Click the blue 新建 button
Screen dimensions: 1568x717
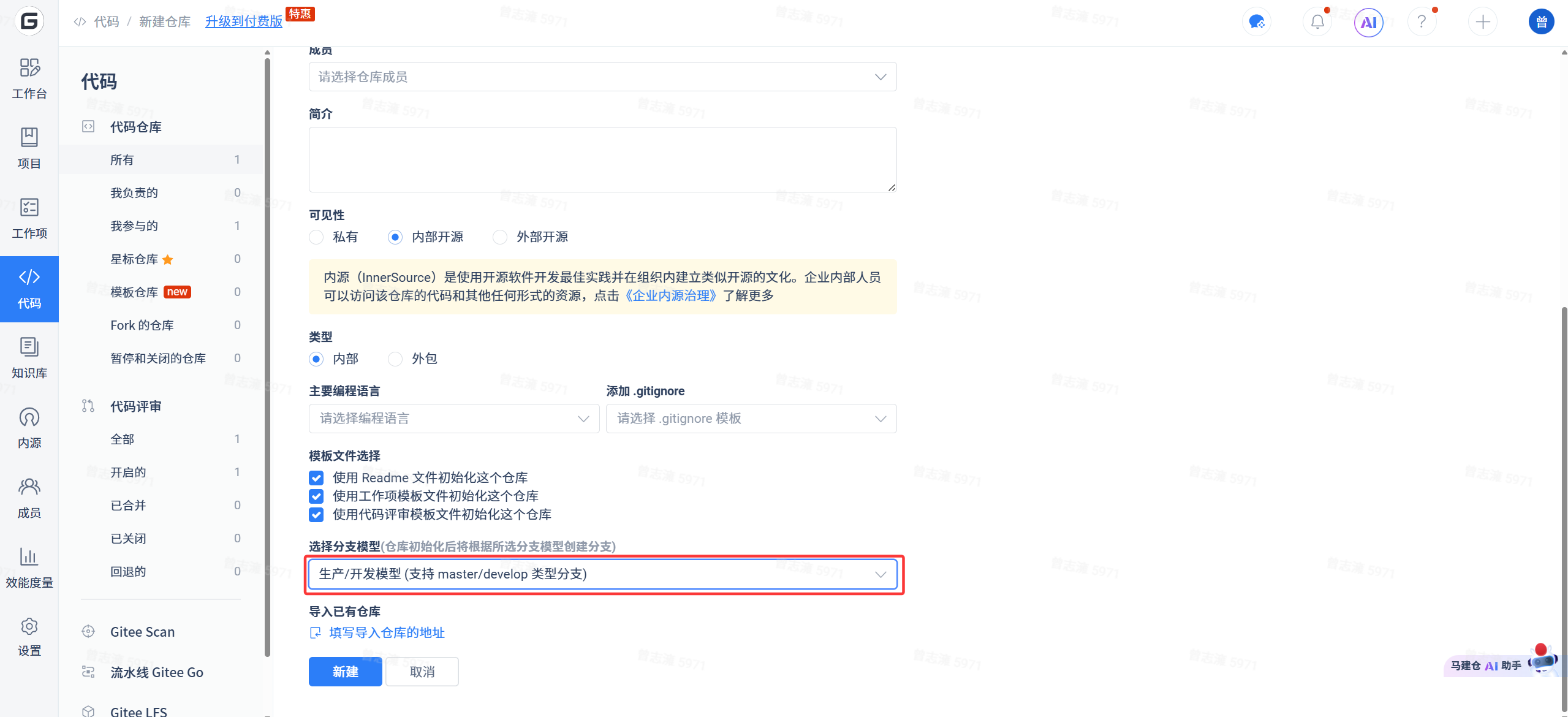coord(345,672)
